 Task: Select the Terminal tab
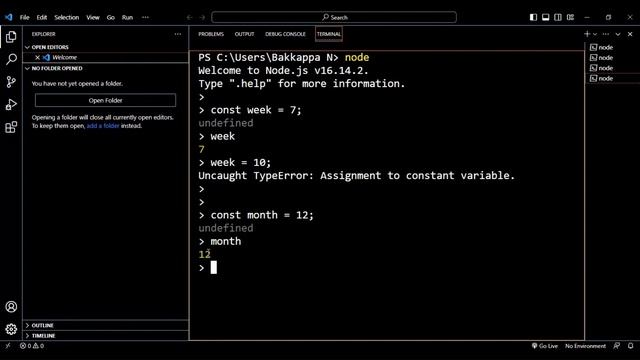[329, 34]
